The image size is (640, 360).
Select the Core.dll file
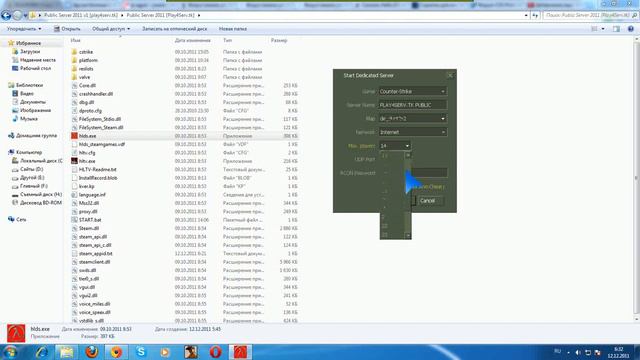(x=87, y=86)
